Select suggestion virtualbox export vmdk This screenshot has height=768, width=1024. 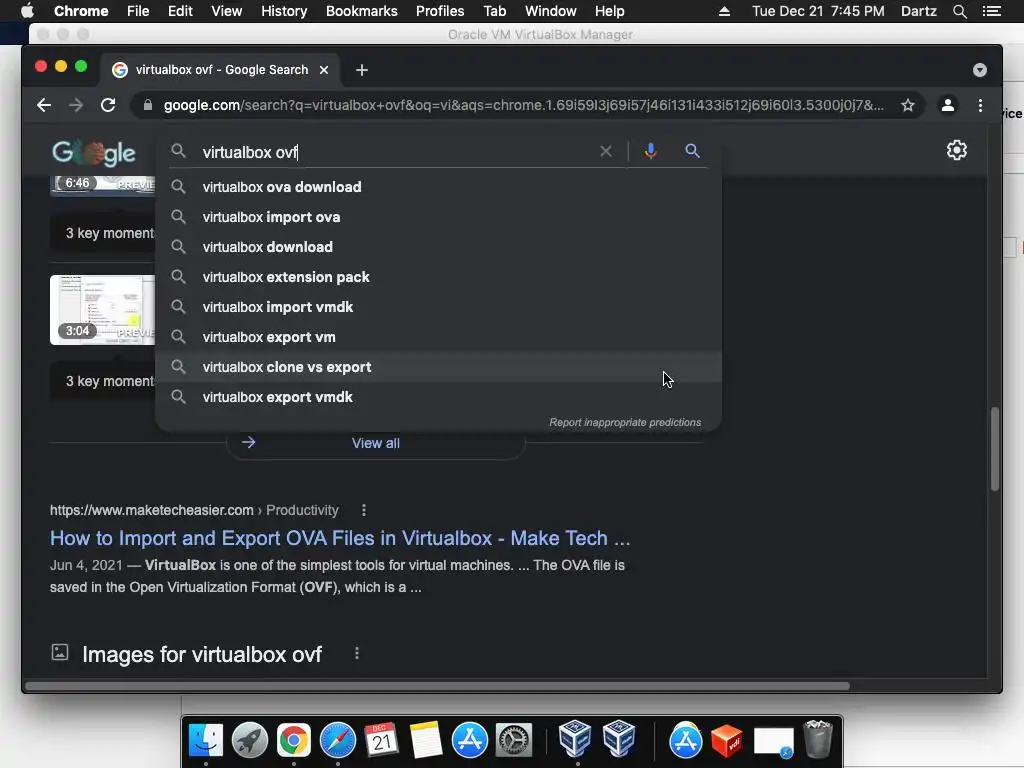(x=438, y=397)
